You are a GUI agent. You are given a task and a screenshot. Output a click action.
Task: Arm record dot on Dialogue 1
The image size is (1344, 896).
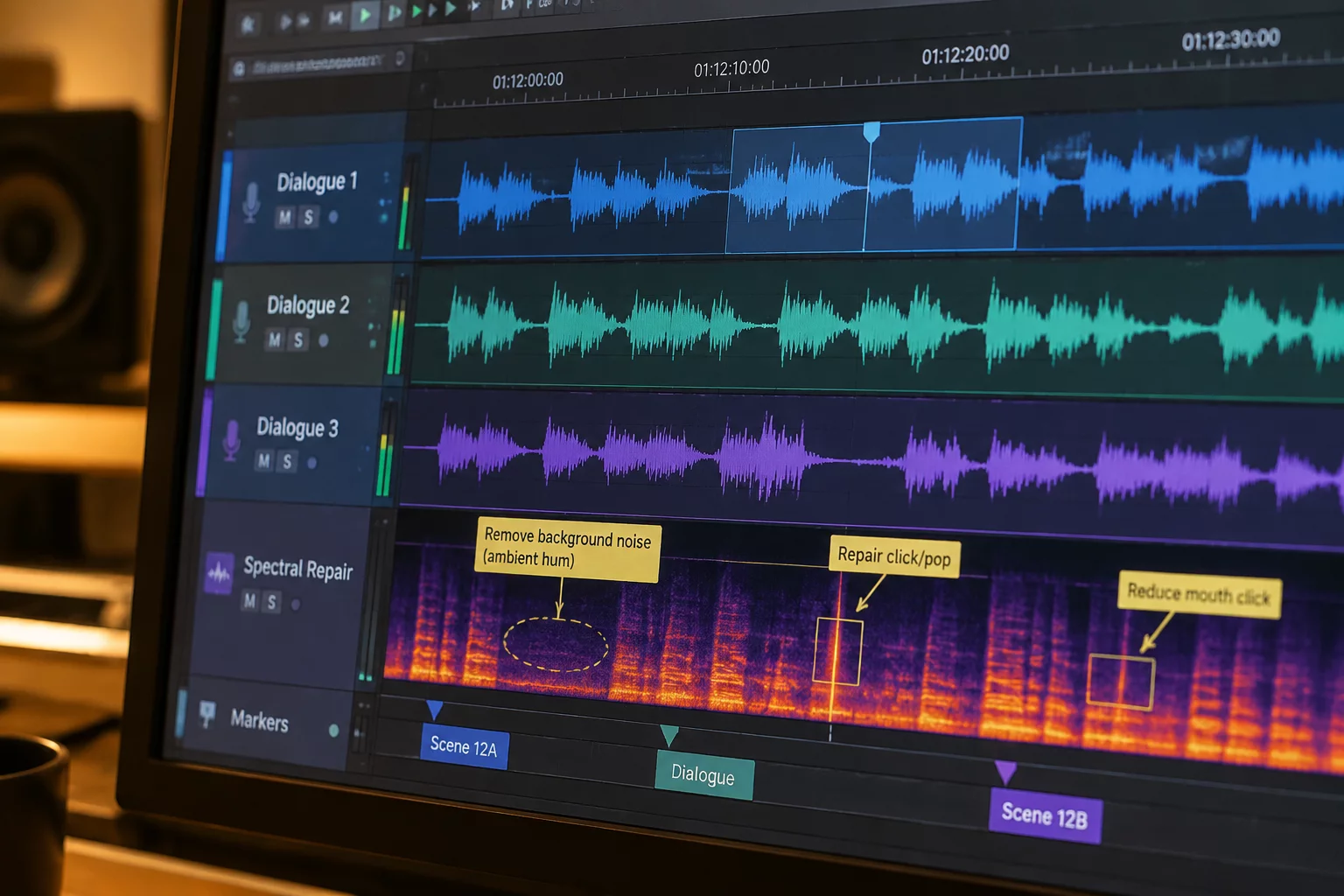click(x=333, y=216)
